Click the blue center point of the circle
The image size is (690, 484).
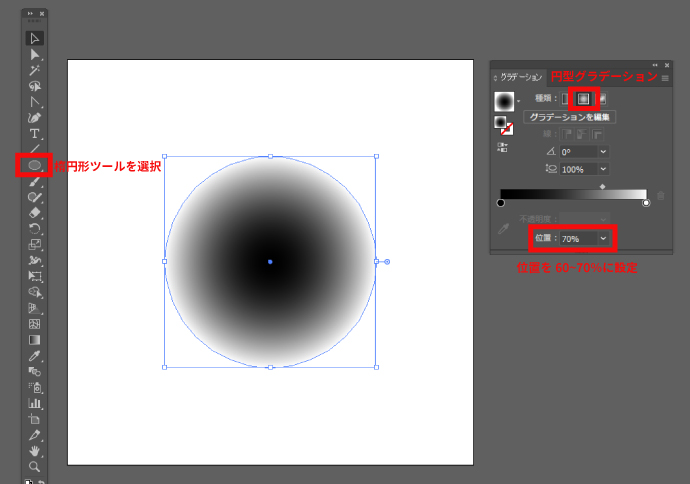click(x=270, y=261)
